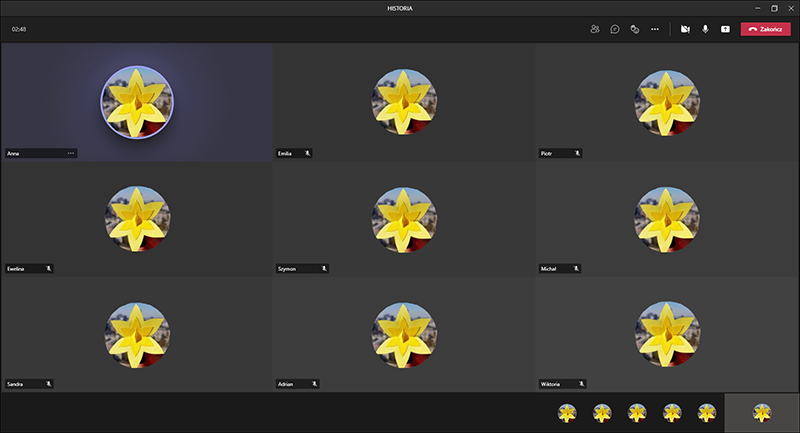This screenshot has width=800, height=433.
Task: Click the red Zakończ button
Action: 765,29
